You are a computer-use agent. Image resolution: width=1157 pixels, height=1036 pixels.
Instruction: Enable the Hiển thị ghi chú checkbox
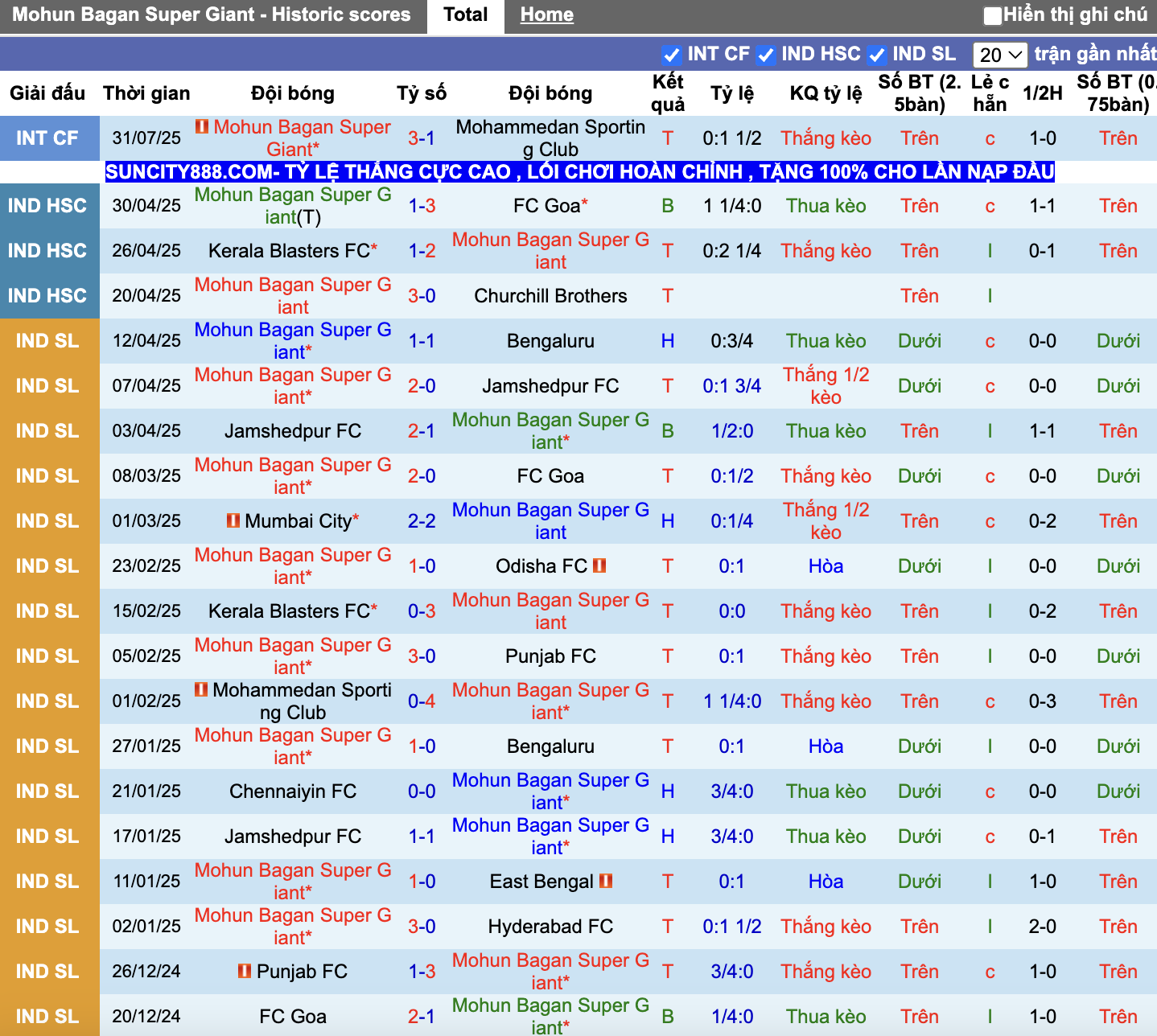(x=993, y=15)
